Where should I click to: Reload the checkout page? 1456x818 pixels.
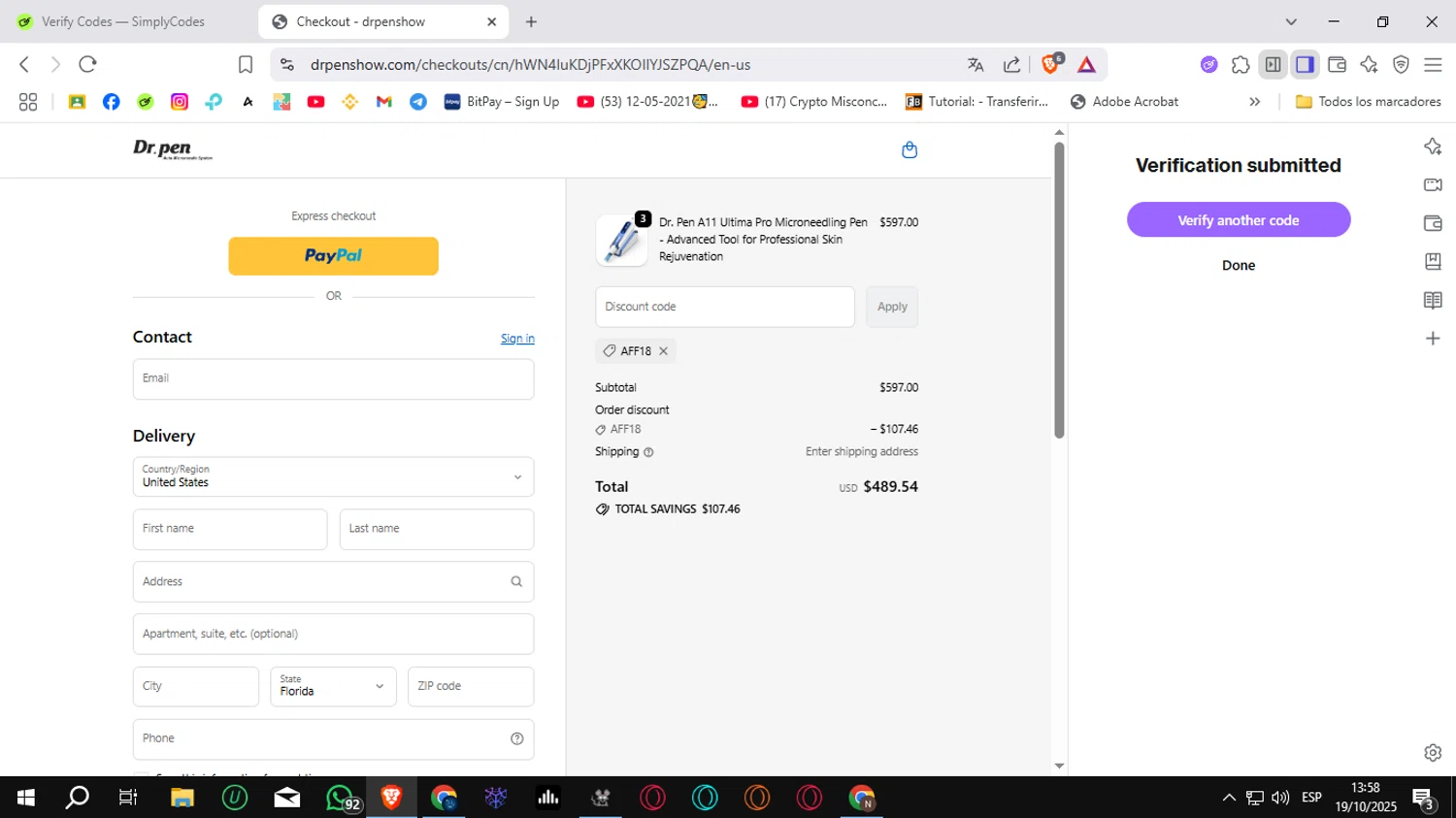click(87, 64)
